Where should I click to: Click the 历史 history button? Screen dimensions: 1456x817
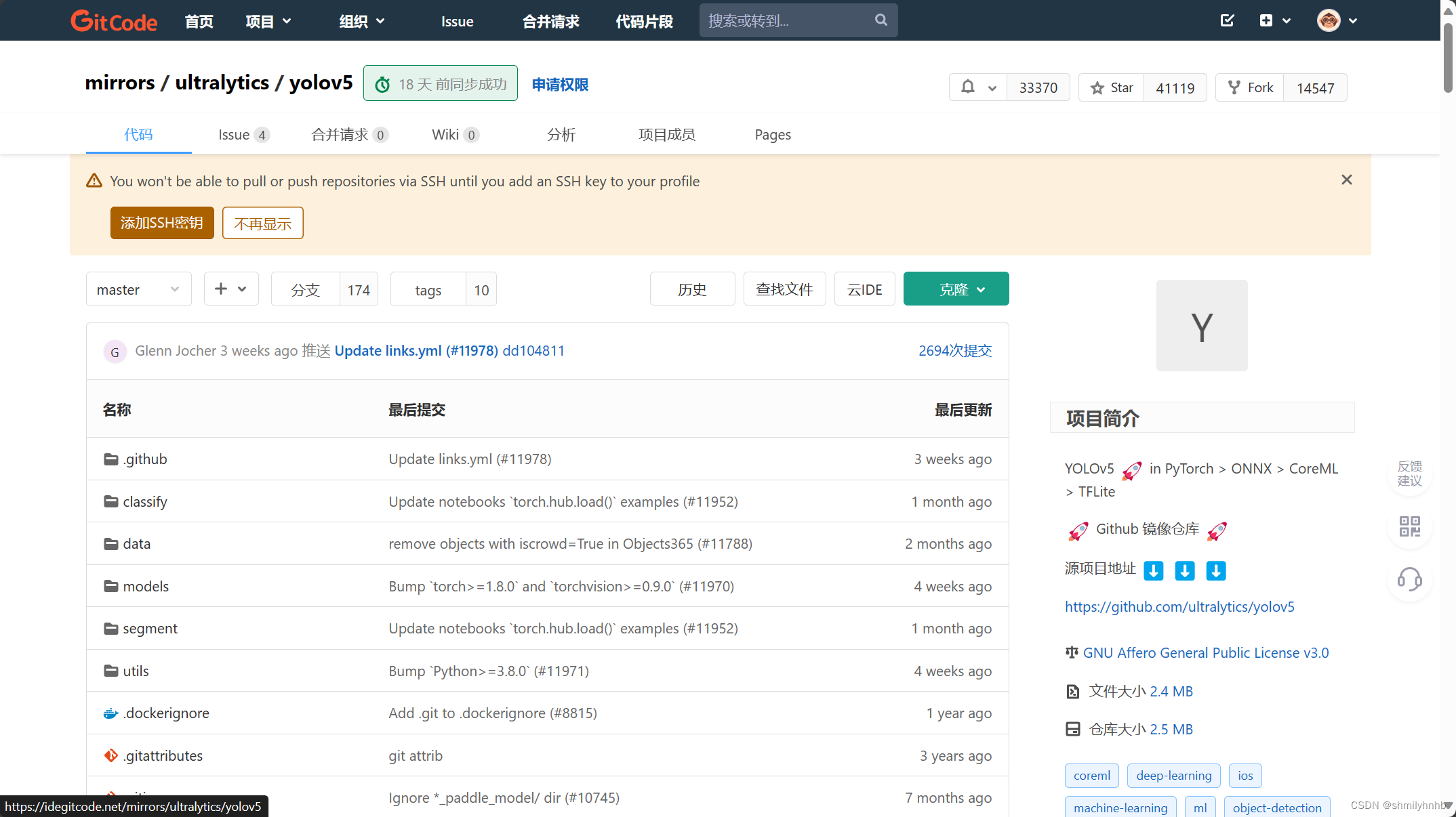(692, 289)
